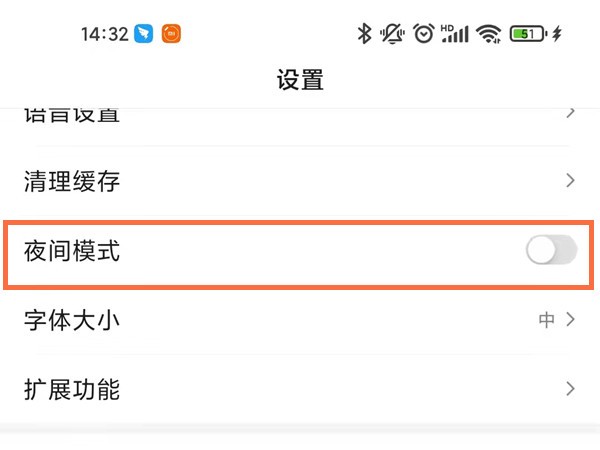
Task: Enable the 夜间模式 switch
Action: pyautogui.click(x=551, y=252)
